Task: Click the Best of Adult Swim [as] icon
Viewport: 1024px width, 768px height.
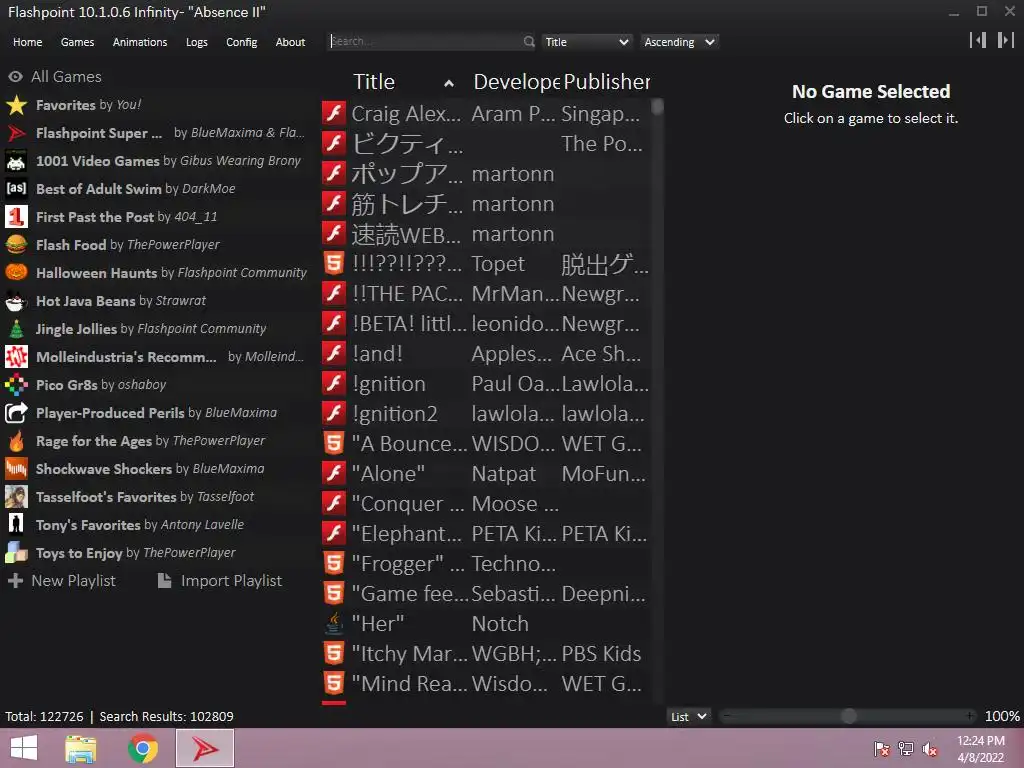Action: (x=16, y=189)
